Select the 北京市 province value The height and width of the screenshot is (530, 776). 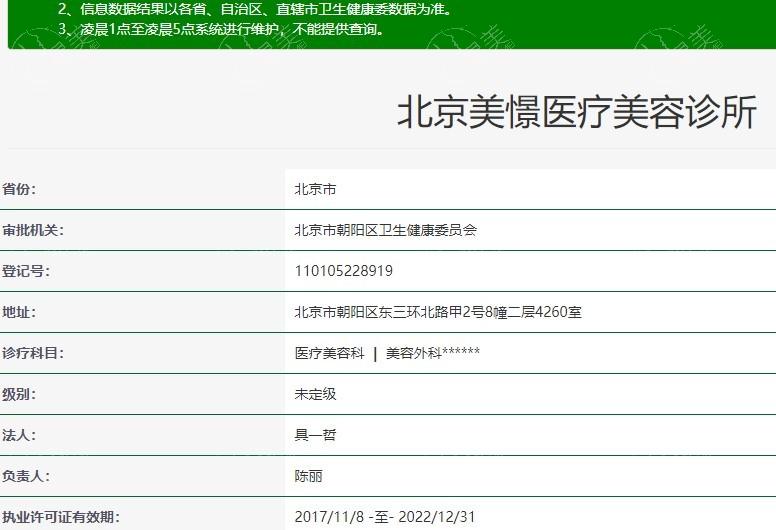coord(315,189)
